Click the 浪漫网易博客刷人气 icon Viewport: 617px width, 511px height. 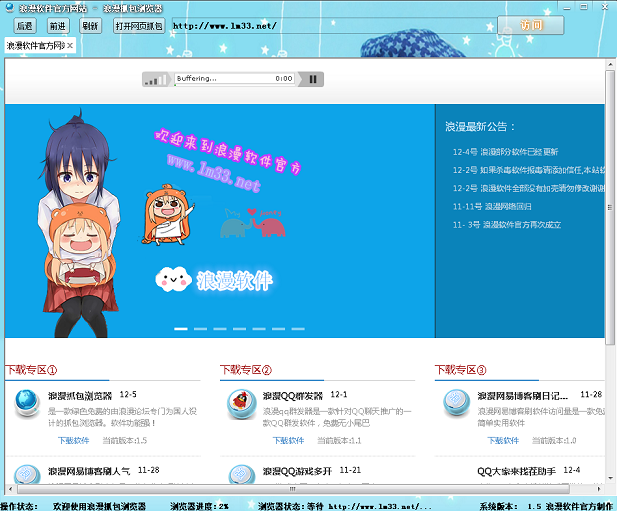click(27, 474)
